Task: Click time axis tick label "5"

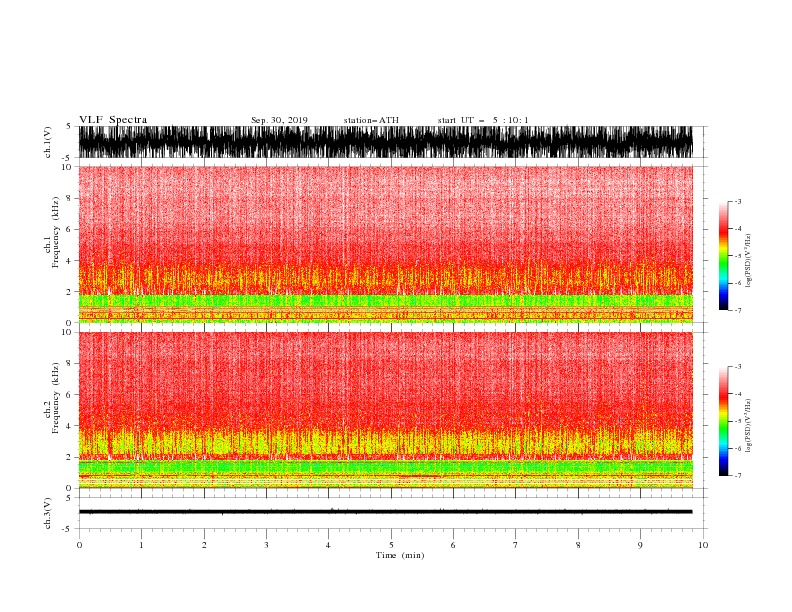Action: [x=391, y=545]
